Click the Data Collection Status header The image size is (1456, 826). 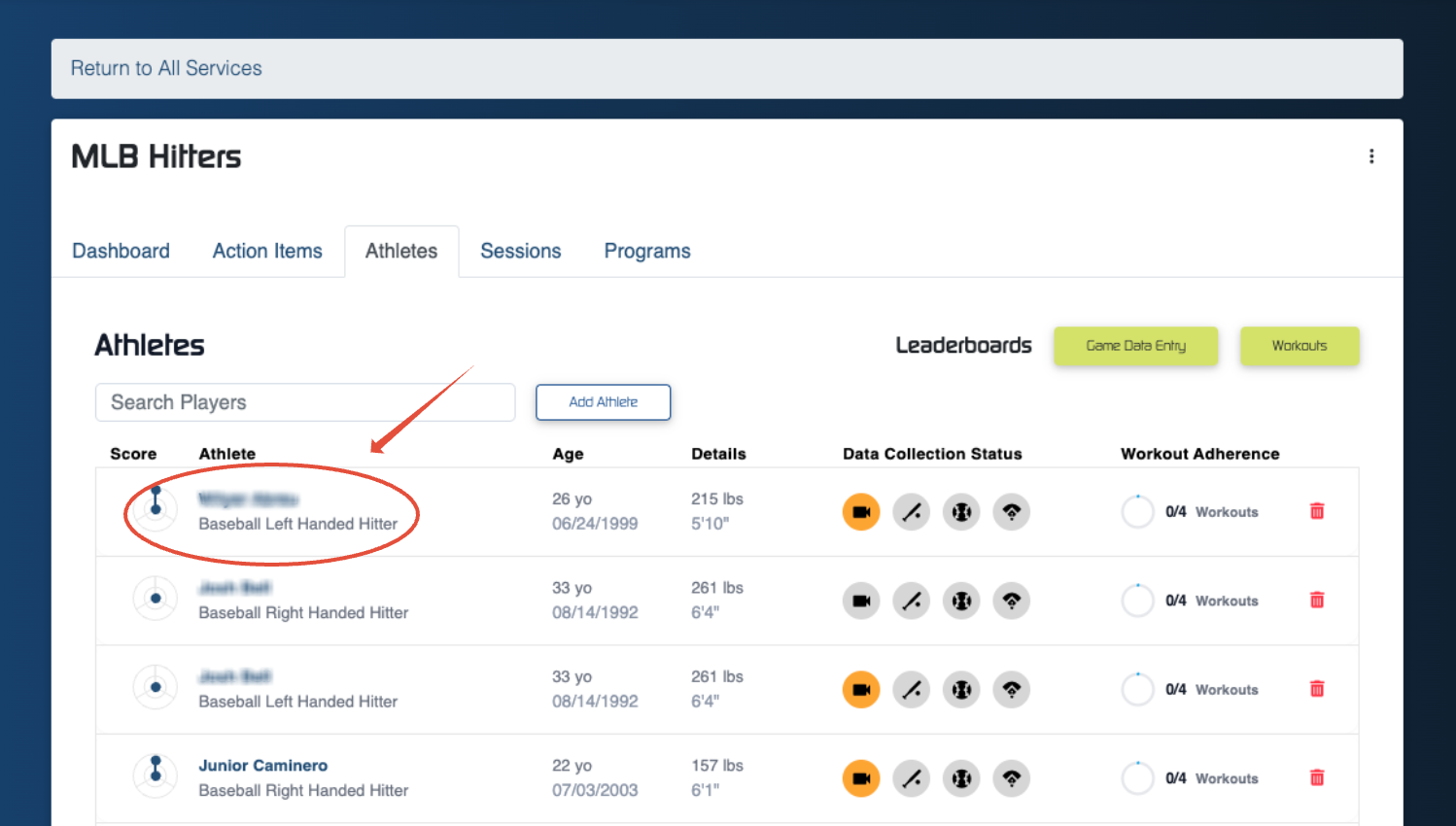point(932,454)
